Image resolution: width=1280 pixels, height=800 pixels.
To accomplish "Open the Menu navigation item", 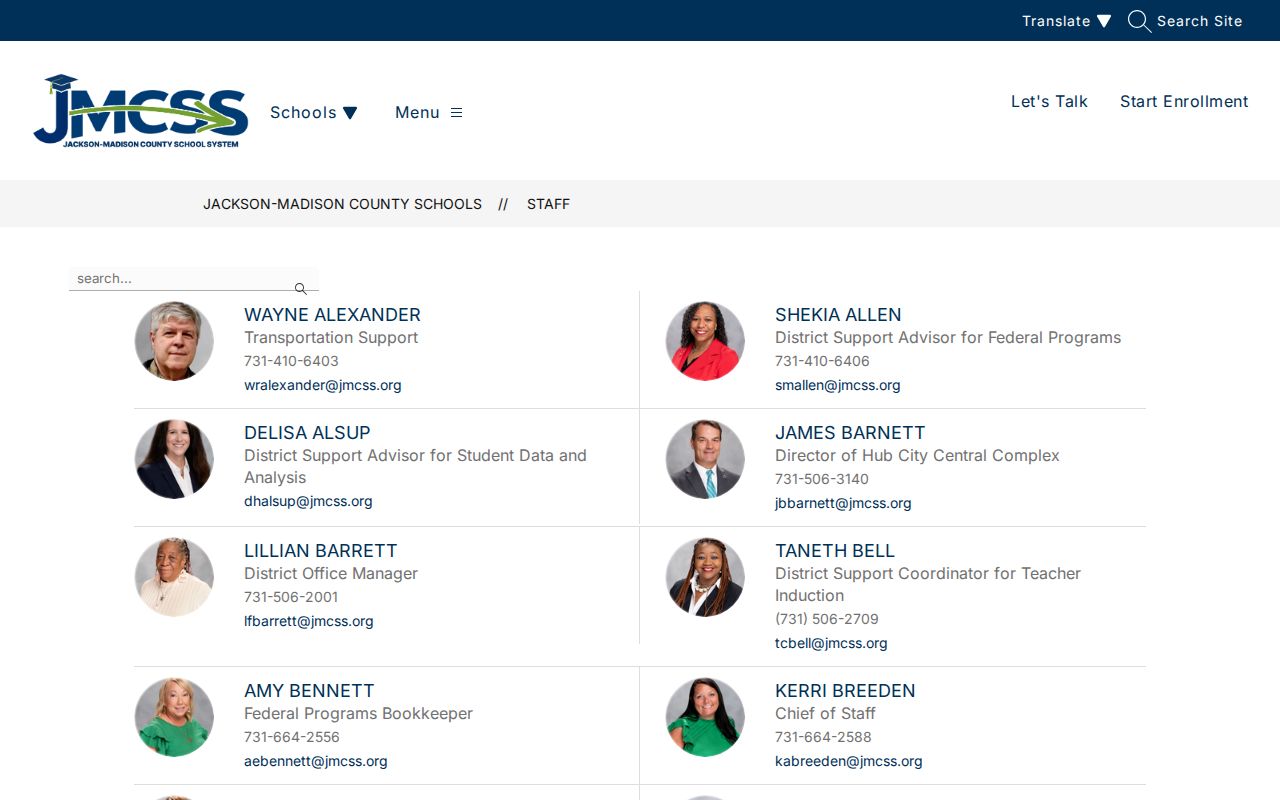I will pyautogui.click(x=428, y=113).
